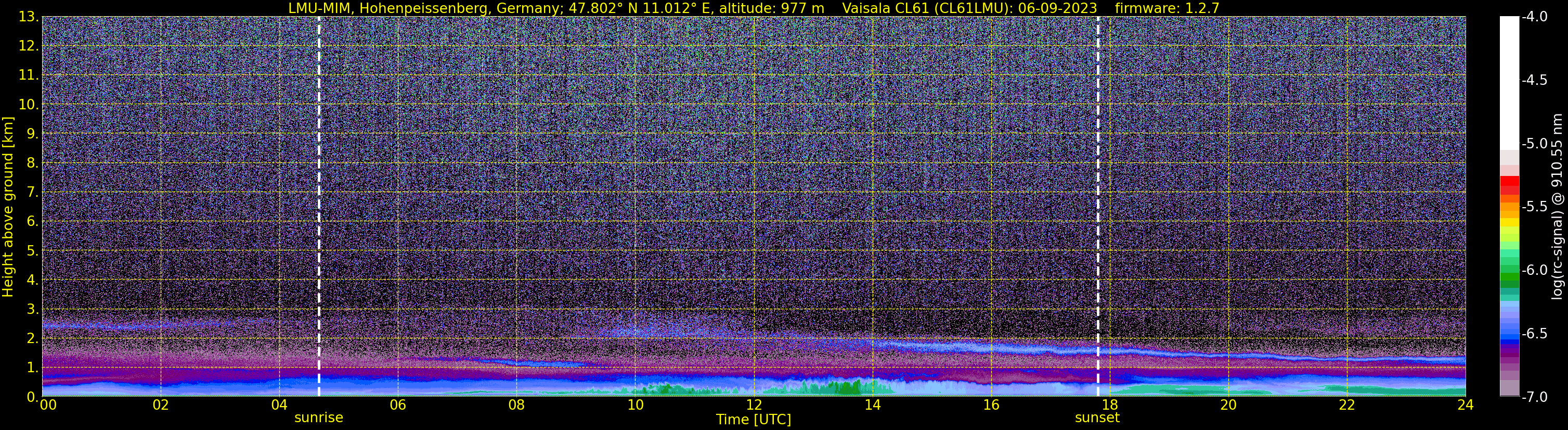Click the '-7.0' colorbar tick label
Screen dimensions: 1568x430
pos(1534,397)
